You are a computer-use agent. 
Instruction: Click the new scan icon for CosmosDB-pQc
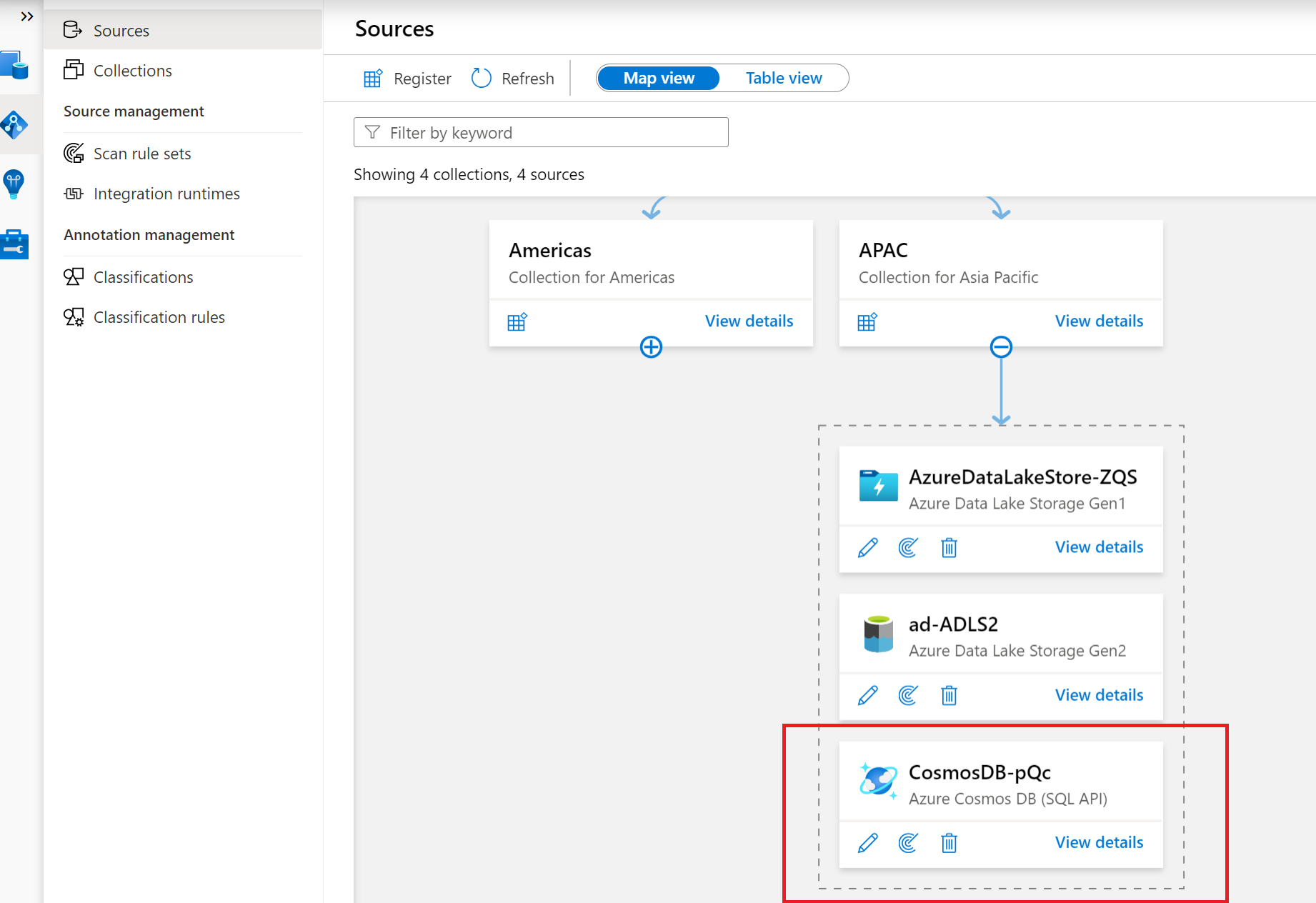(908, 843)
